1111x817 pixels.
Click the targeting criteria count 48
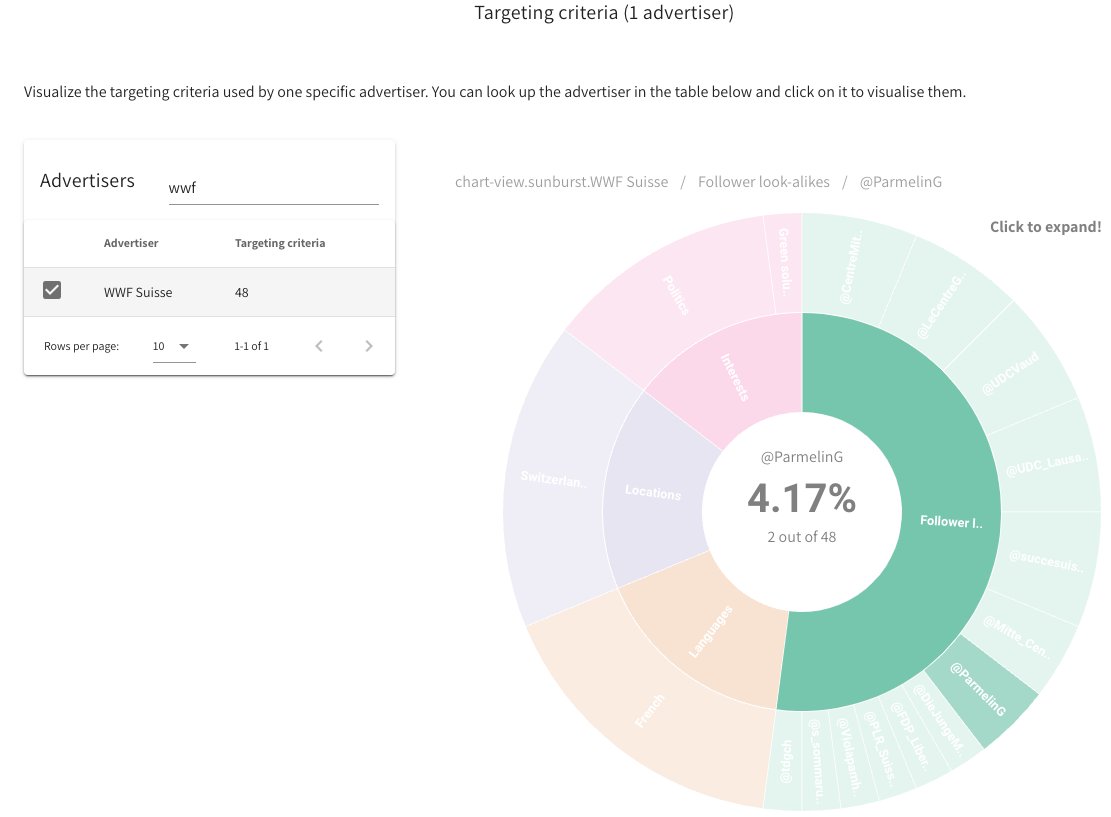(242, 292)
